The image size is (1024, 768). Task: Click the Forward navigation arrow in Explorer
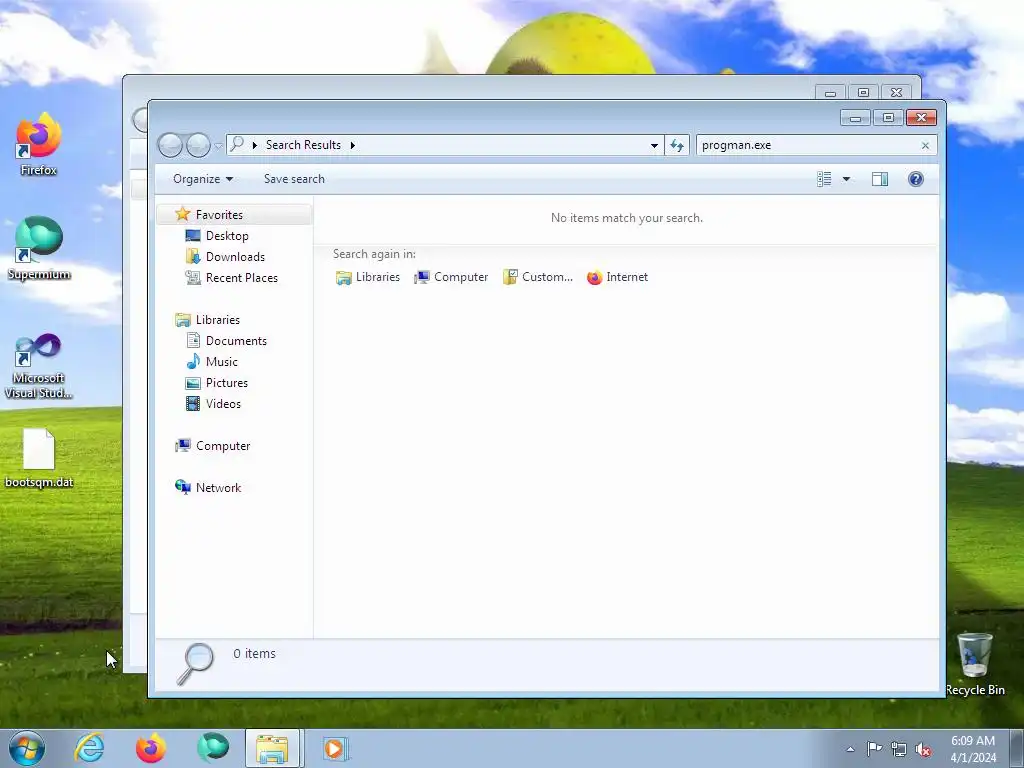tap(198, 145)
